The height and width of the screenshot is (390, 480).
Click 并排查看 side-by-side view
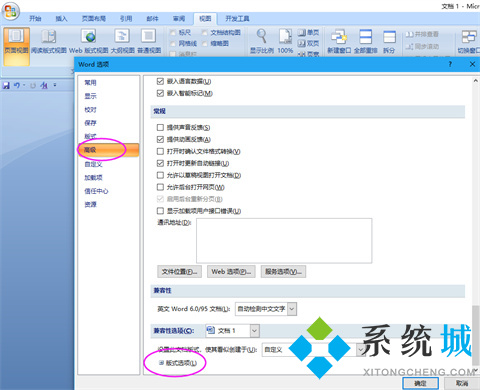click(x=422, y=34)
